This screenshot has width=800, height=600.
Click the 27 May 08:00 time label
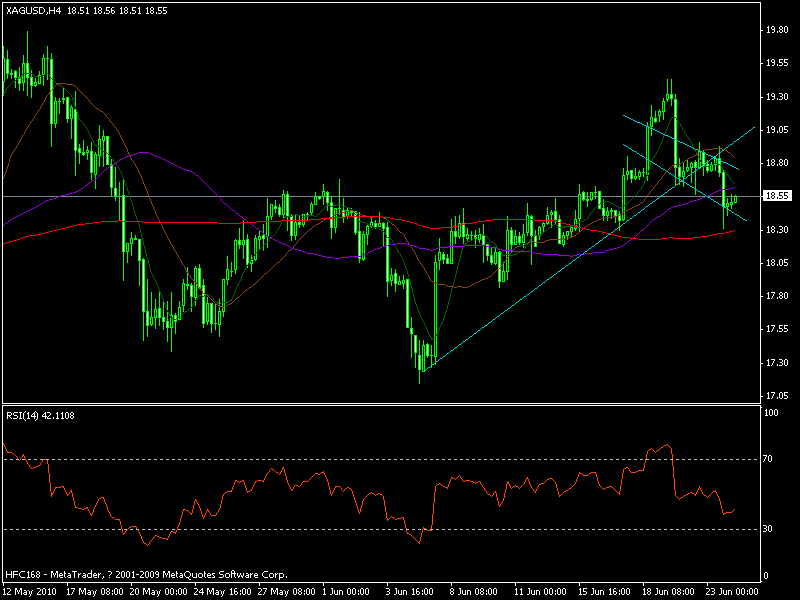286,592
